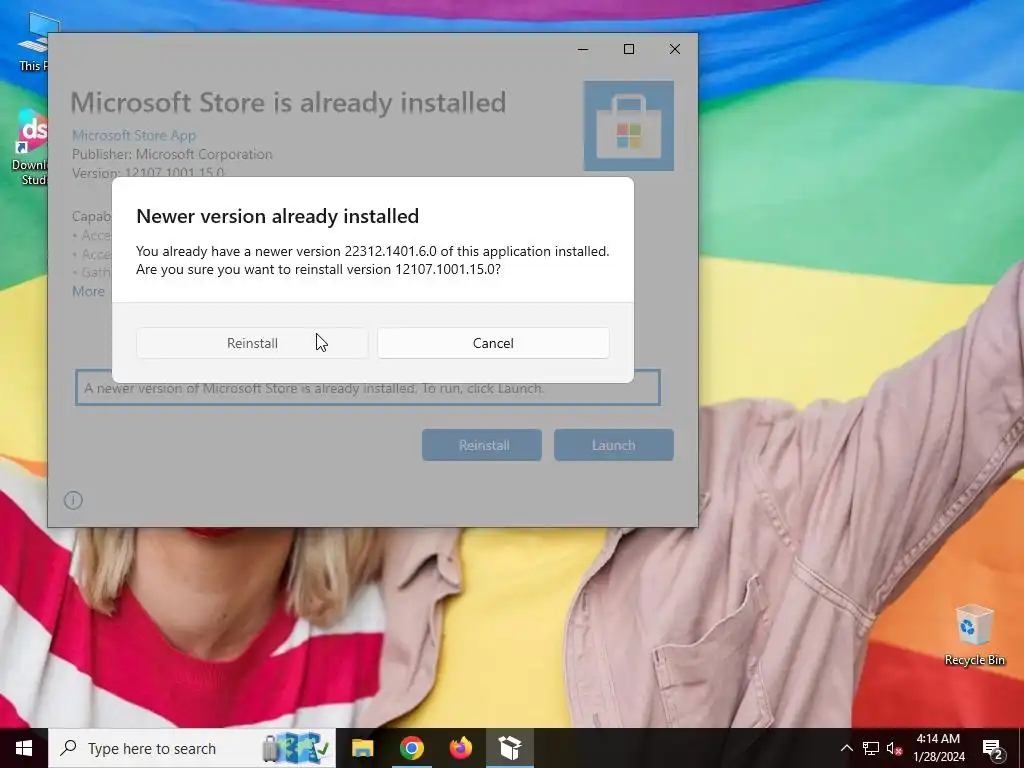Click the dimmed Reinstall button in installer window
This screenshot has width=1024, height=768.
tap(482, 445)
